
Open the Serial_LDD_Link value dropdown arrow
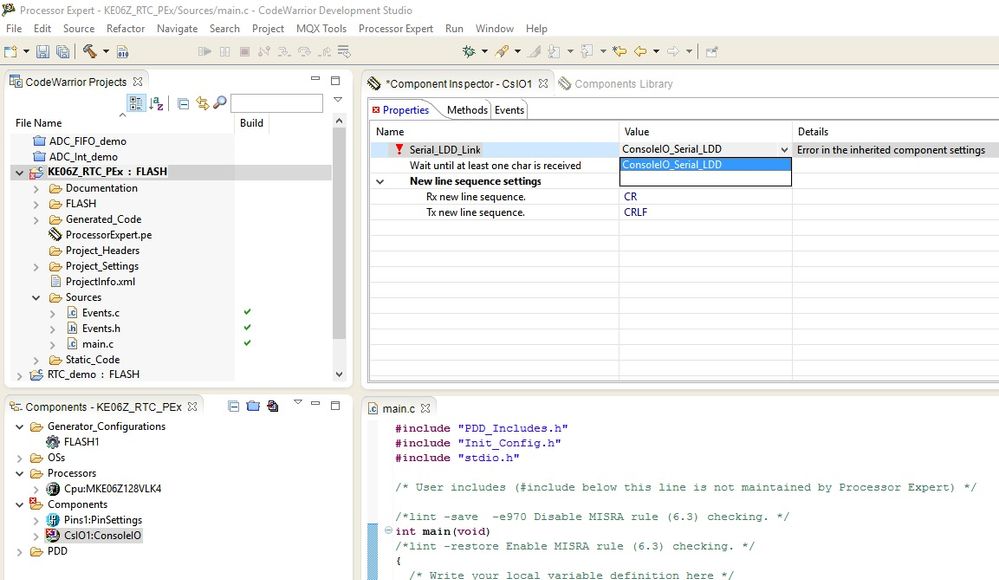coord(783,150)
